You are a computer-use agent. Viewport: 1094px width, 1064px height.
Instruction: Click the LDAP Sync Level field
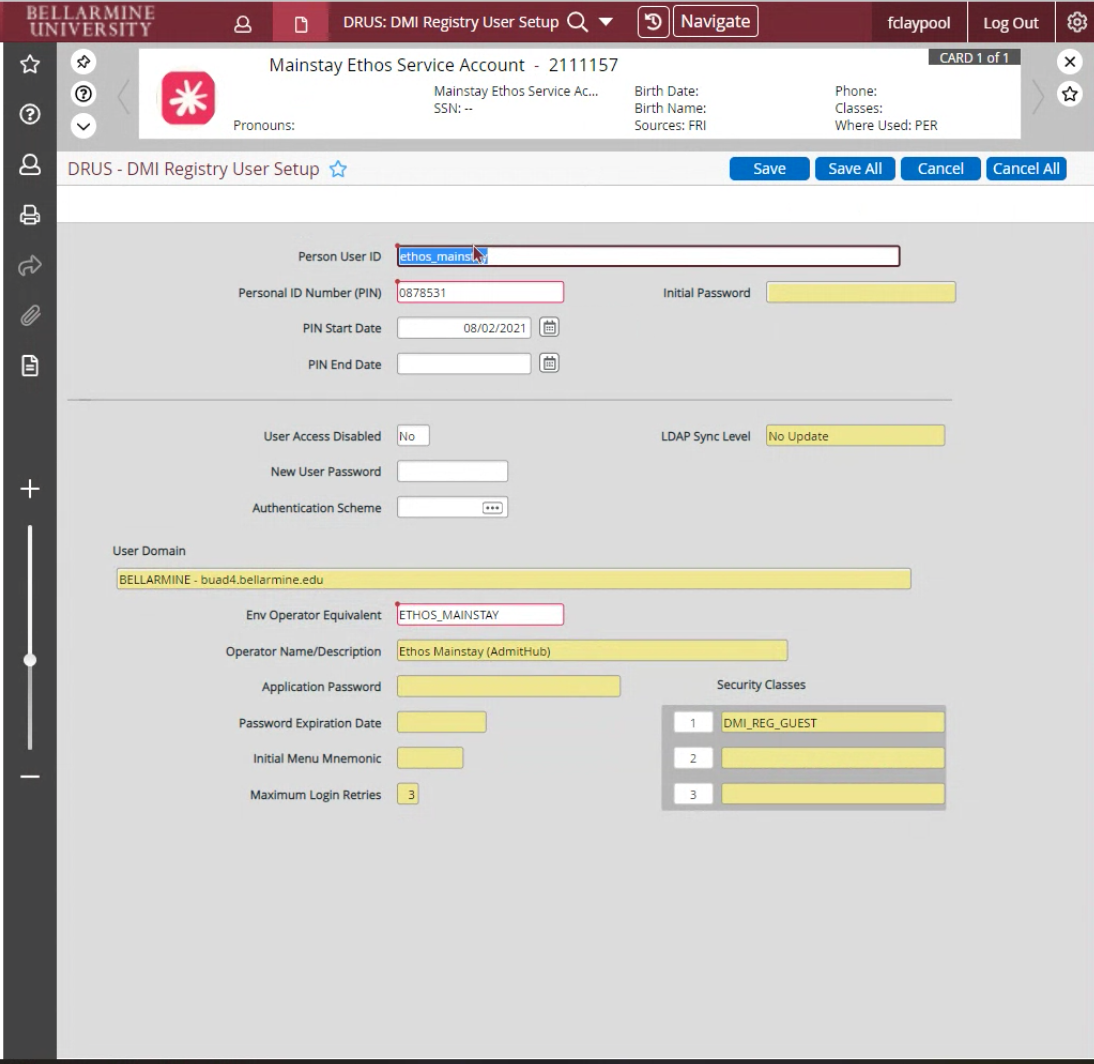click(x=855, y=436)
